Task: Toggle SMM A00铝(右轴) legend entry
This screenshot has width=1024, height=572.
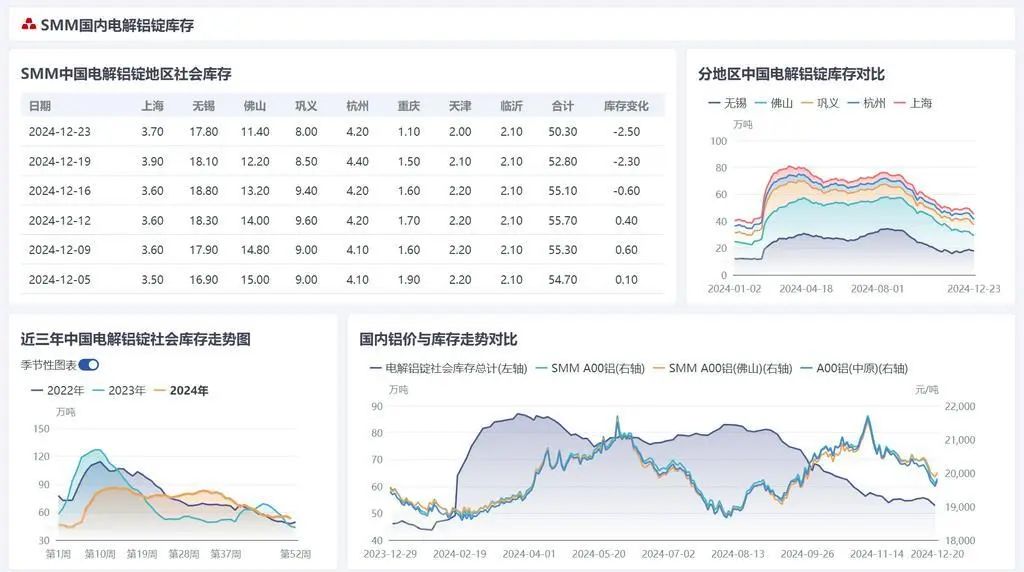Action: (590, 368)
